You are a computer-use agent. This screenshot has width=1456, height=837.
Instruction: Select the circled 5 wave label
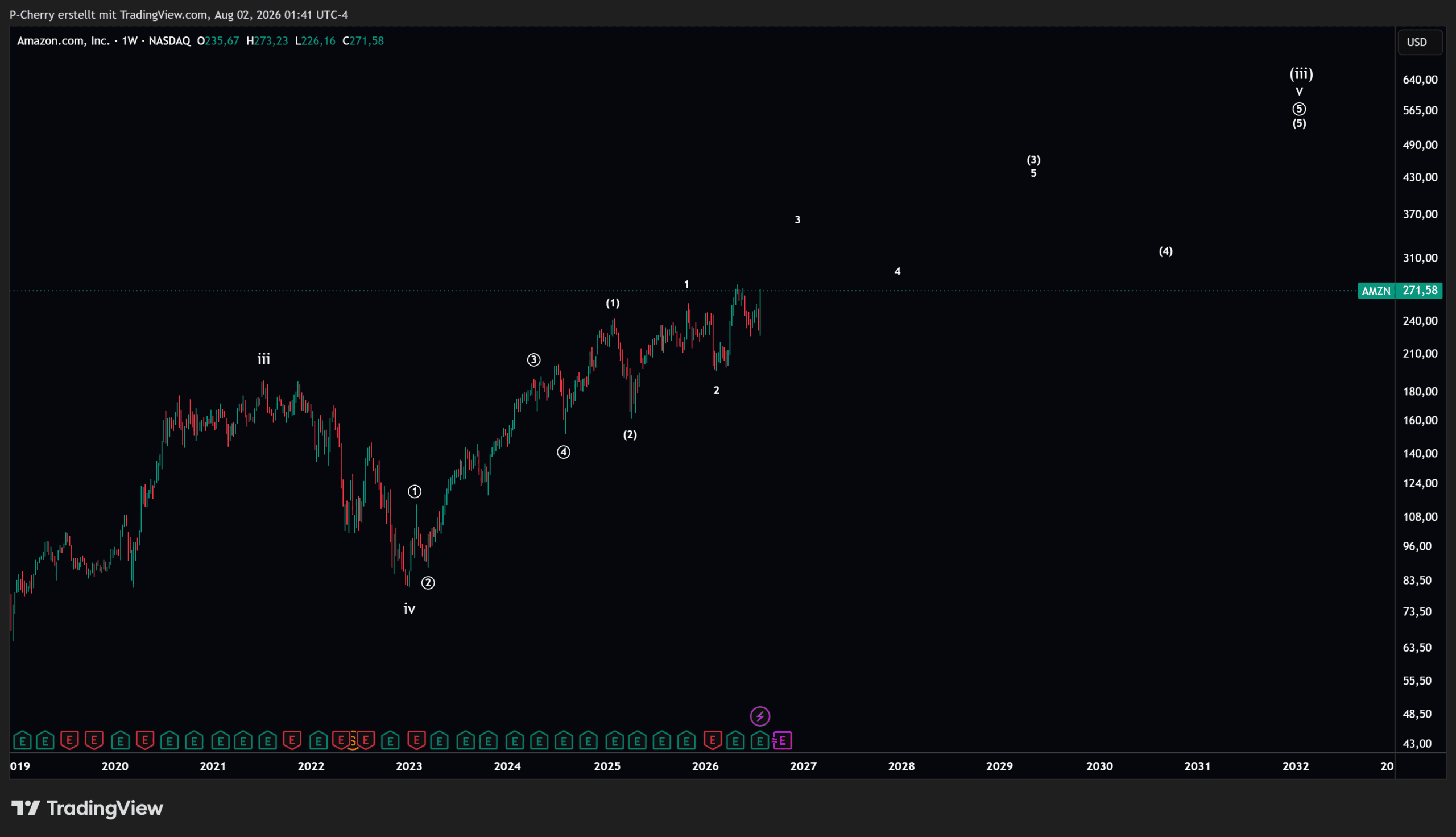click(1299, 109)
